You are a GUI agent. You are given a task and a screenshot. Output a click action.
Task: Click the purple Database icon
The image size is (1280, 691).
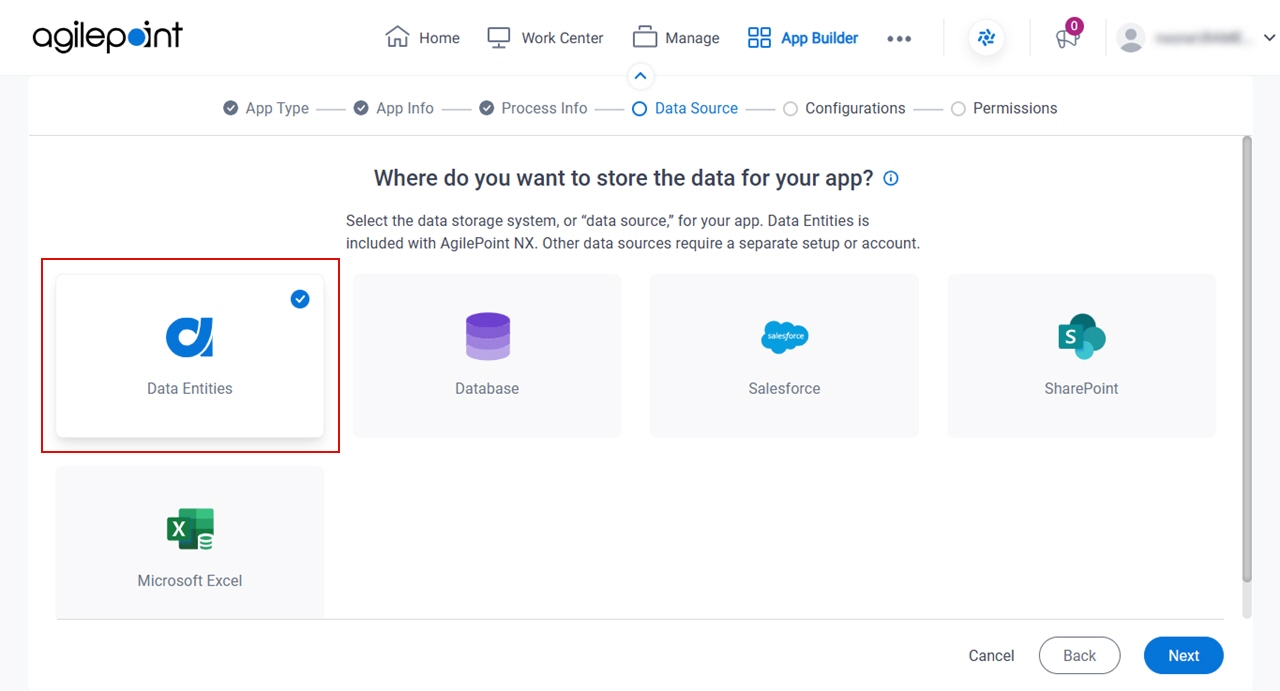[x=488, y=337]
